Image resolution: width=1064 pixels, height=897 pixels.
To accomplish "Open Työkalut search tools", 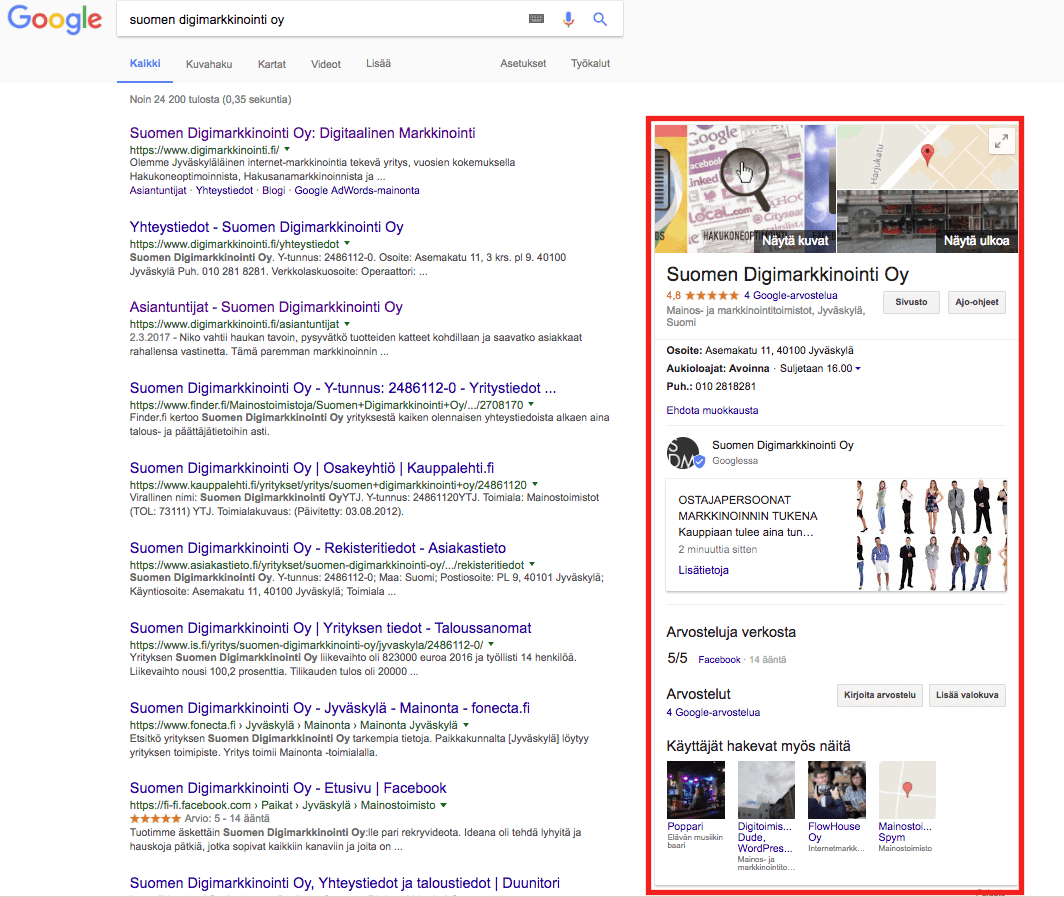I will click(590, 64).
